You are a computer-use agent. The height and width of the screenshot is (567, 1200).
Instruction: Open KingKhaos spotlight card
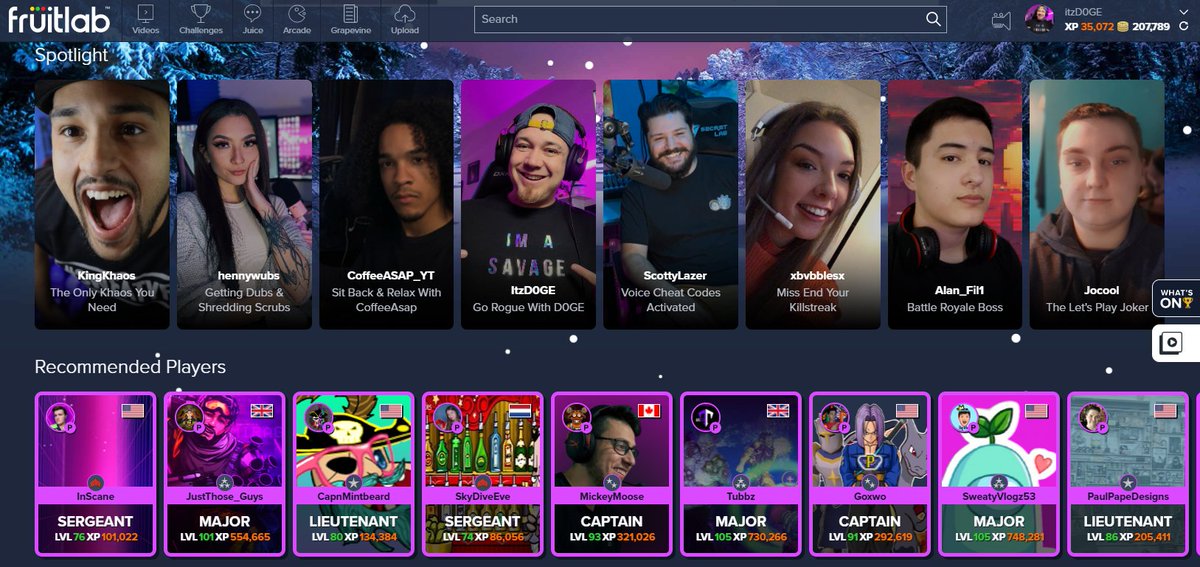[x=102, y=205]
